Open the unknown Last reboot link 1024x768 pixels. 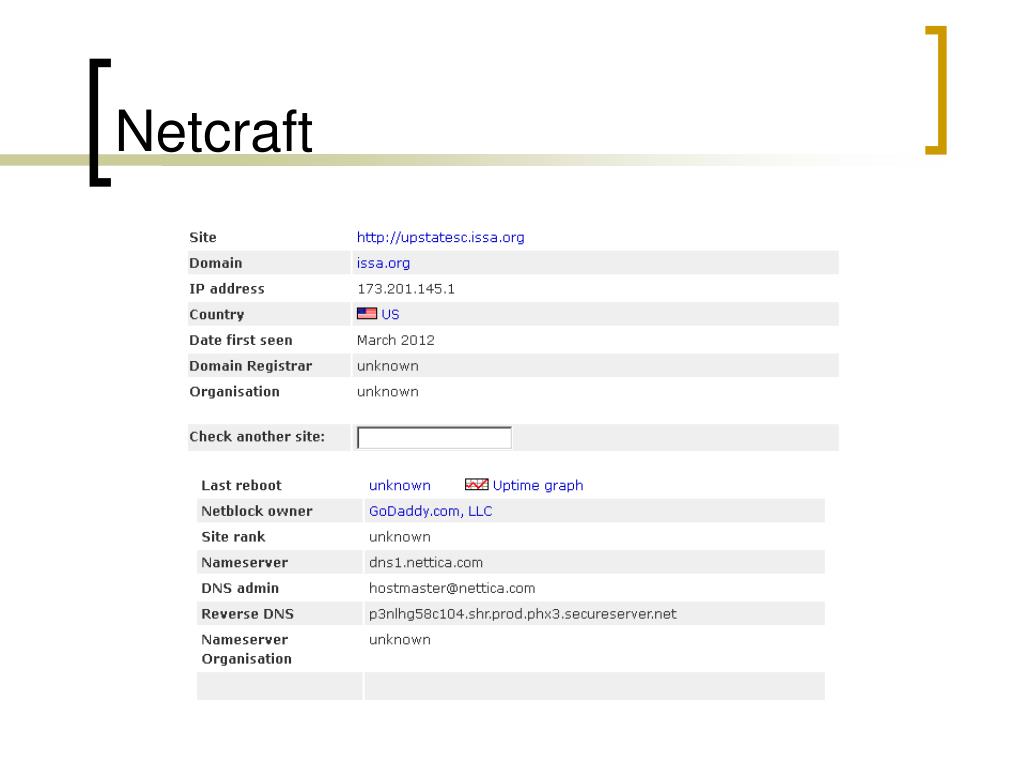(x=400, y=485)
